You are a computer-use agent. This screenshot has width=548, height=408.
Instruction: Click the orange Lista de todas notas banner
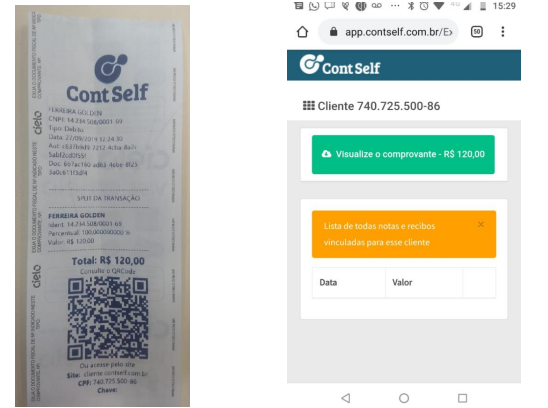coord(404,234)
